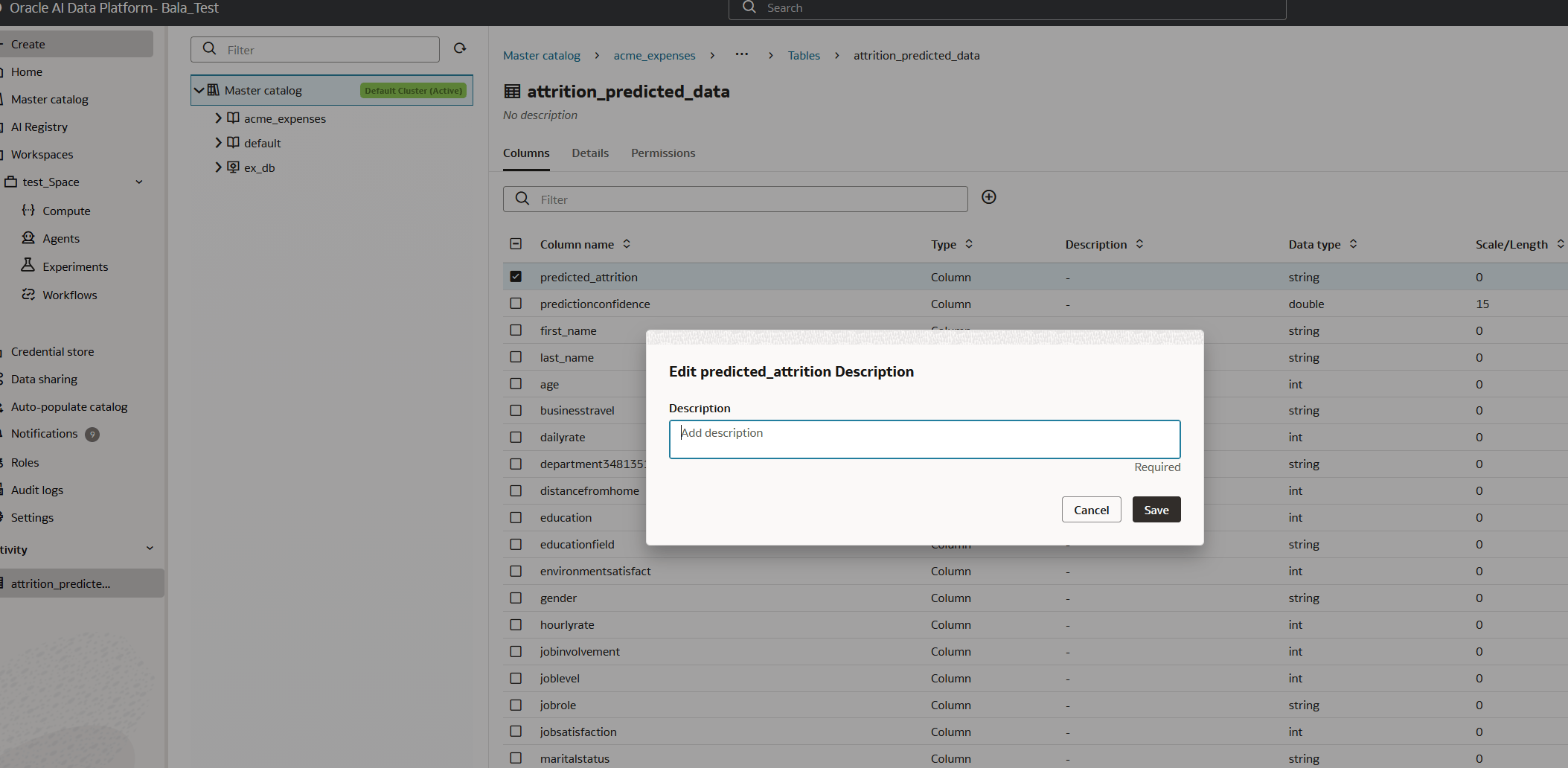The height and width of the screenshot is (768, 1568).
Task: Switch to the Permissions tab
Action: click(x=663, y=153)
